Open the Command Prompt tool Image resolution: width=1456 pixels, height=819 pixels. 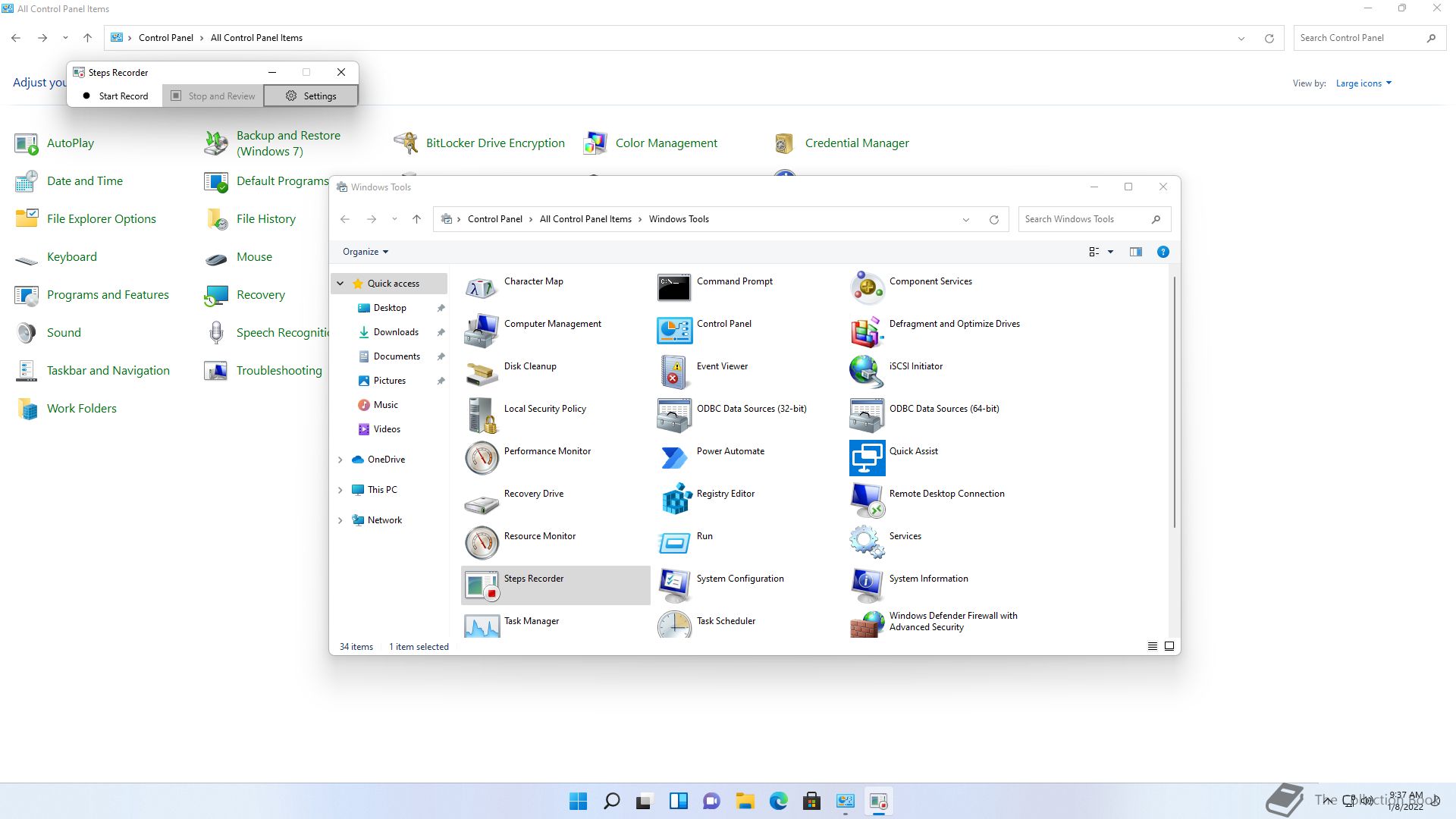(673, 287)
